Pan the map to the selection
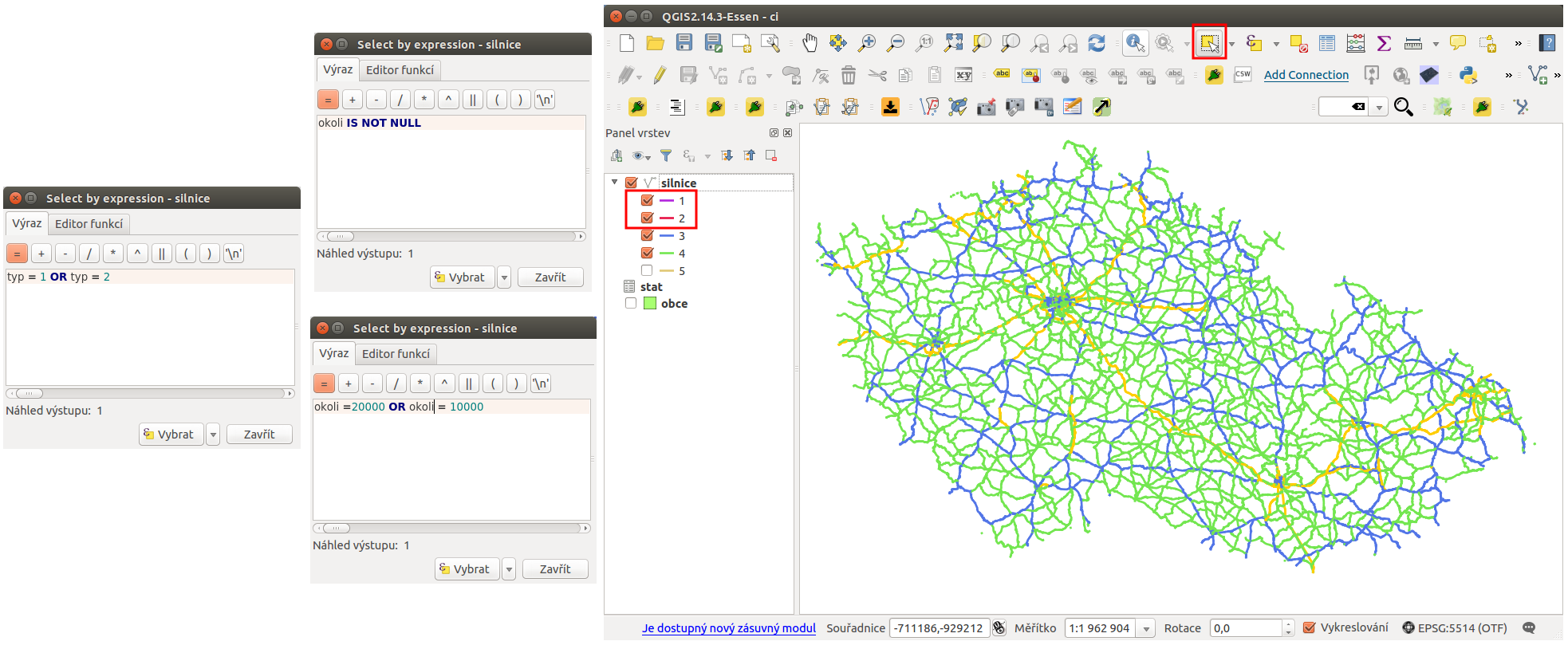The width and height of the screenshot is (1568, 649). pos(838,43)
